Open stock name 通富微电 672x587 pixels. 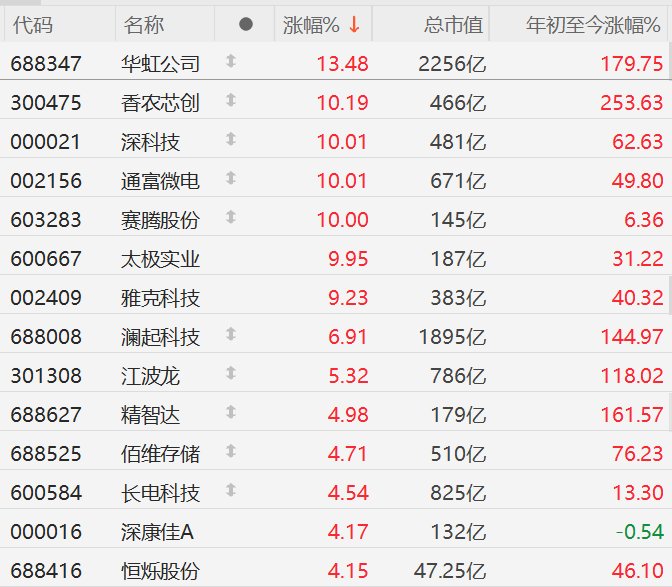coord(160,181)
